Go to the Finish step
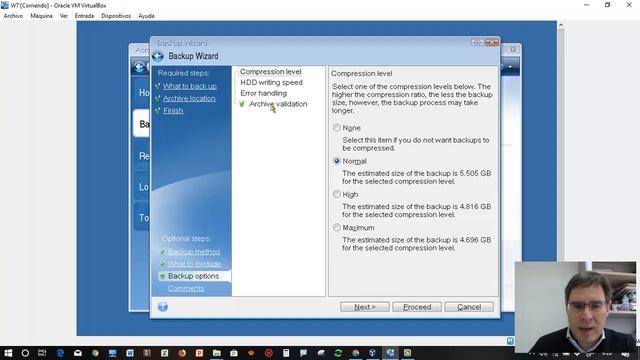Viewport: 640px width, 360px height. [x=173, y=111]
